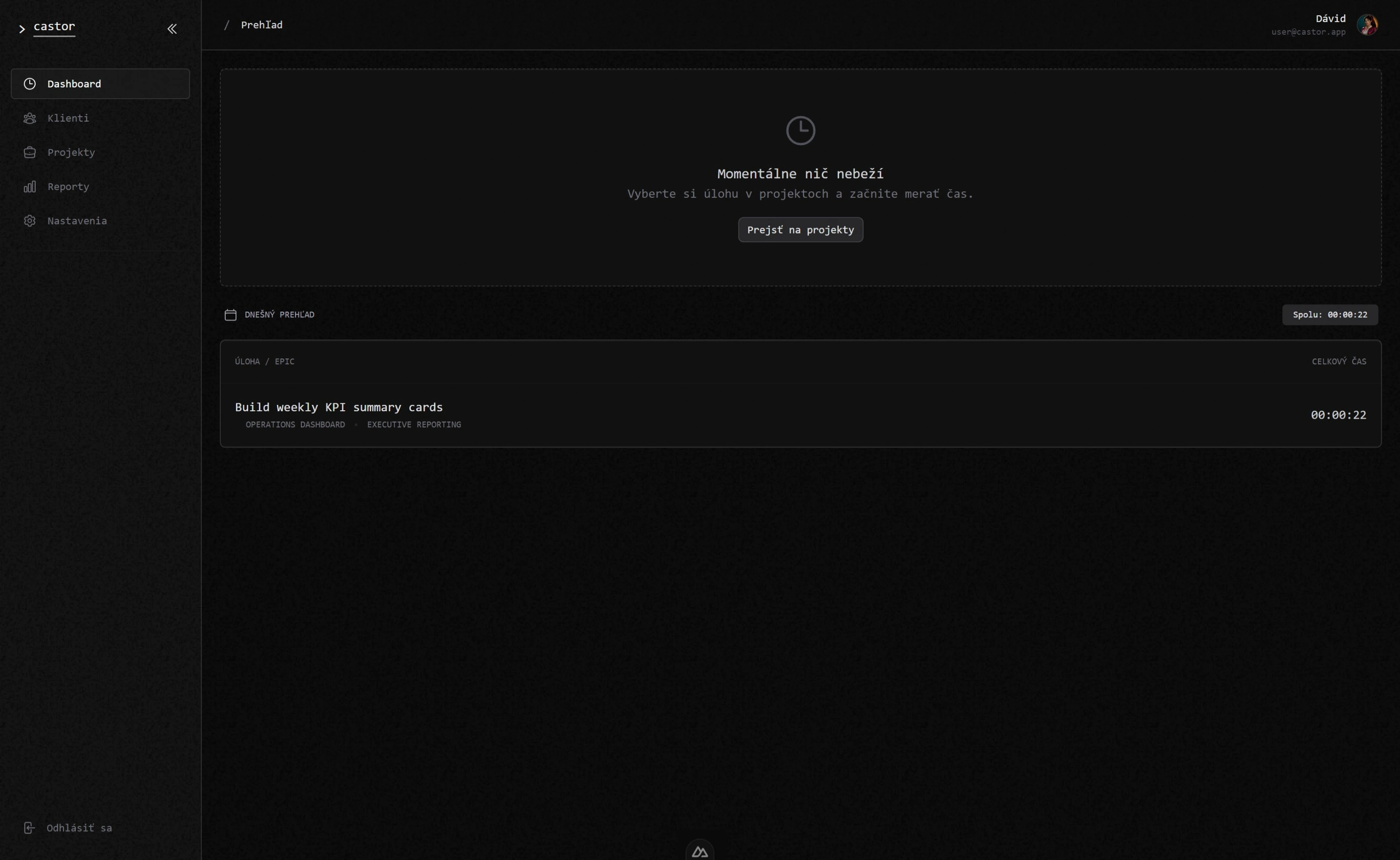The height and width of the screenshot is (860, 1400).
Task: Open the Build weekly KPI summary cards task
Action: (x=339, y=407)
